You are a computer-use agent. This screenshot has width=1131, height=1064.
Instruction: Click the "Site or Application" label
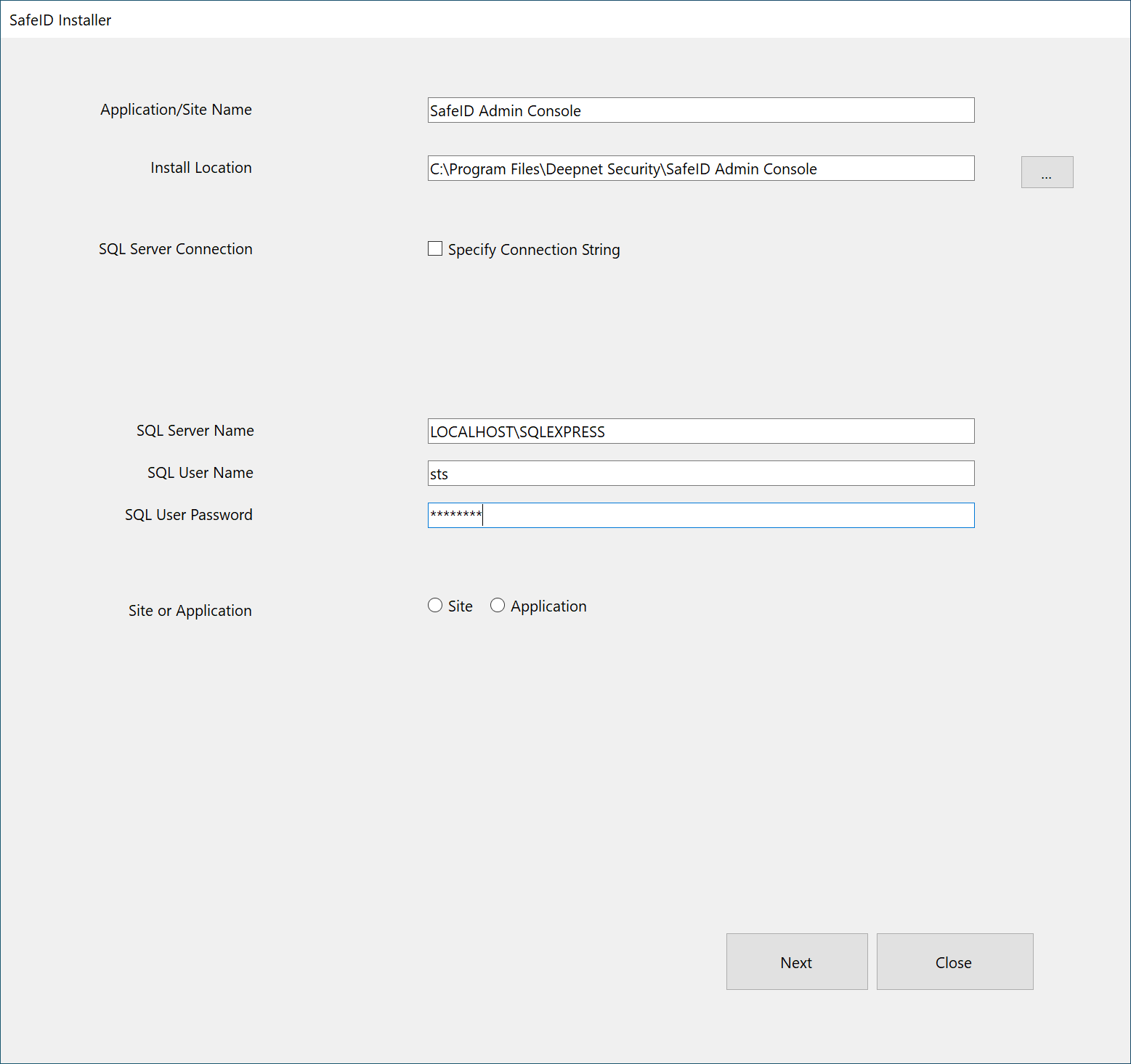190,611
